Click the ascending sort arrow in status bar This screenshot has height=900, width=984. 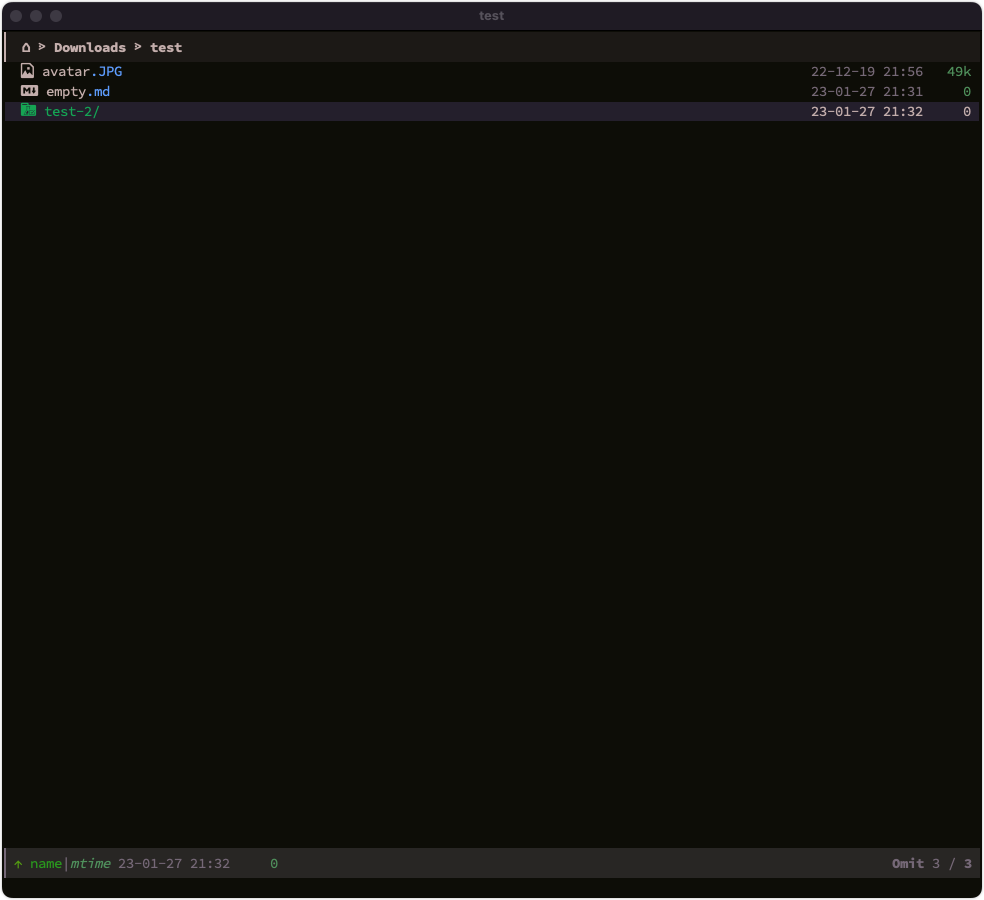[x=18, y=864]
